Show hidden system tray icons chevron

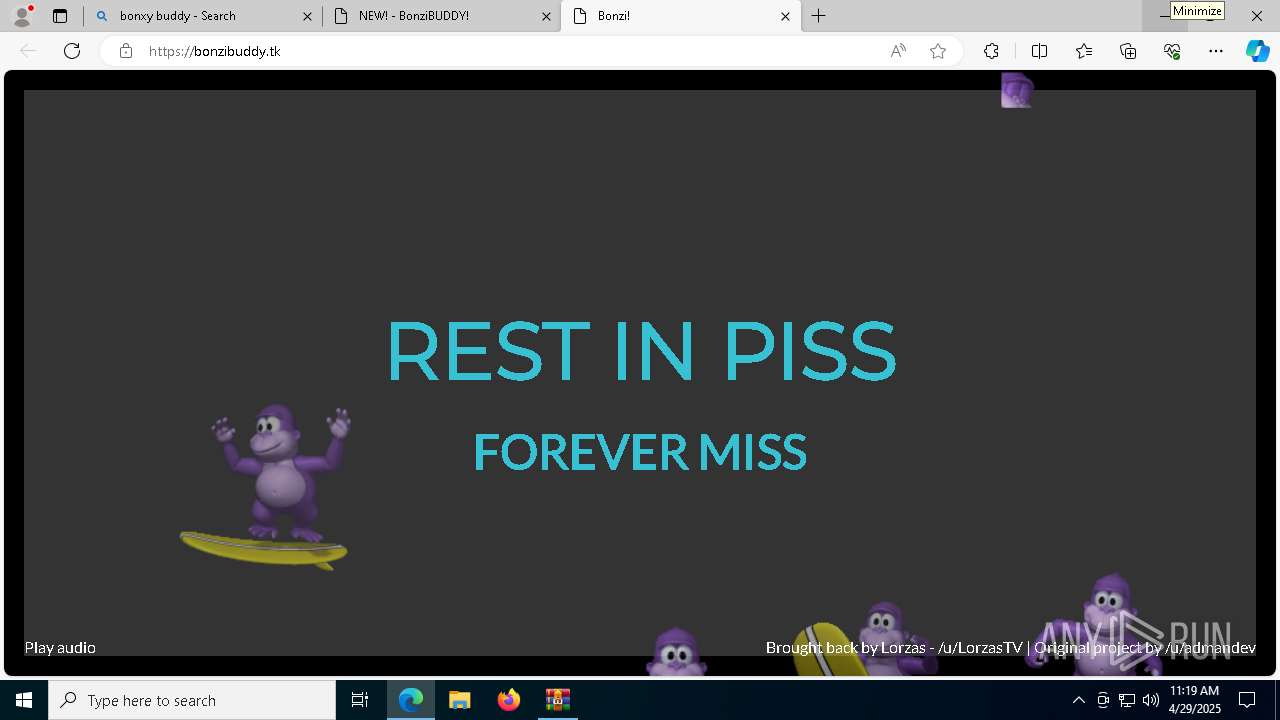pos(1078,700)
